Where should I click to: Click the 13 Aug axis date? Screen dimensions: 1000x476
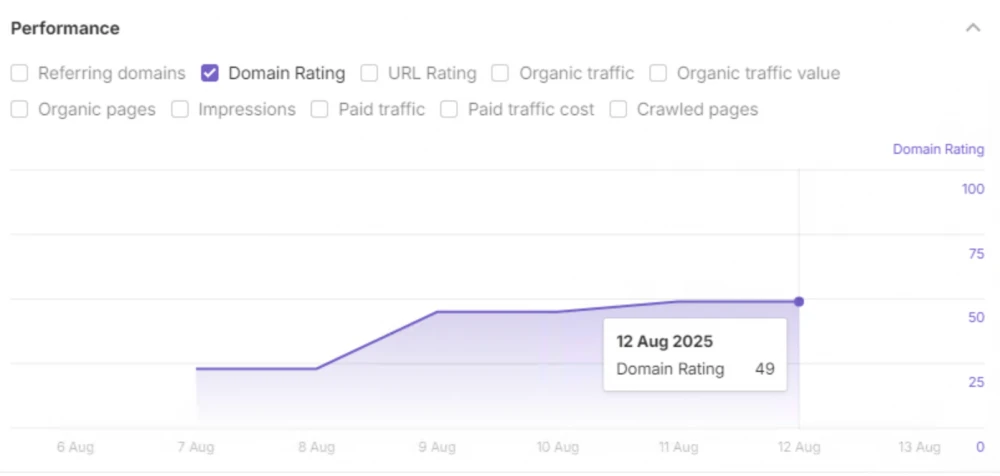pos(920,447)
